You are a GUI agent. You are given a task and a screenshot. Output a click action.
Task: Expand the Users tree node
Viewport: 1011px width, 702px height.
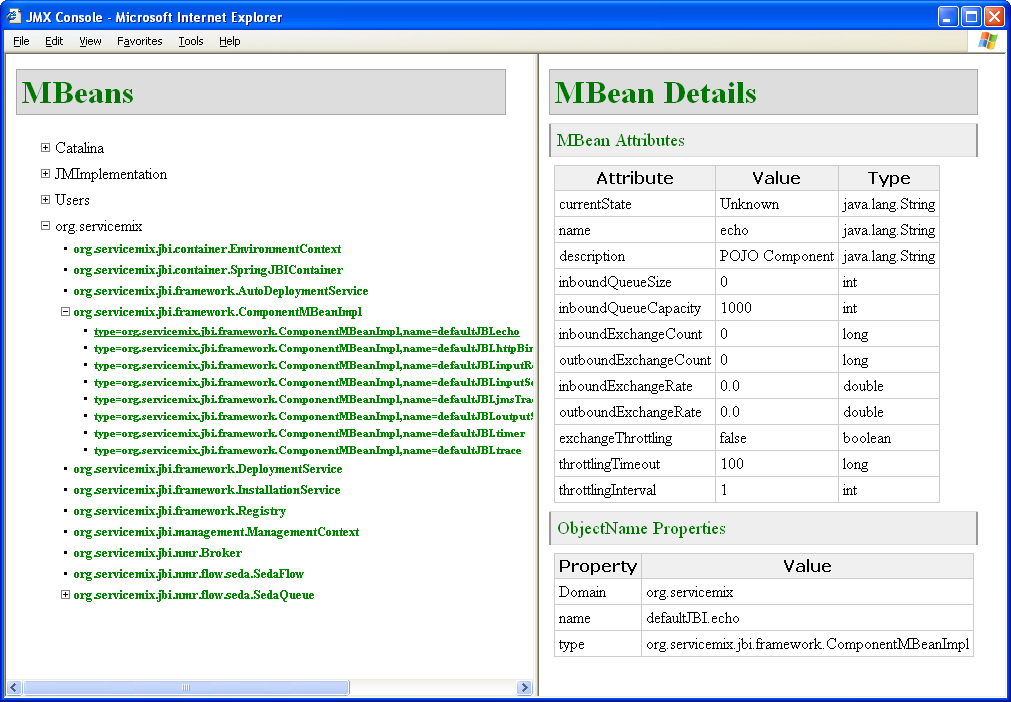[45, 200]
